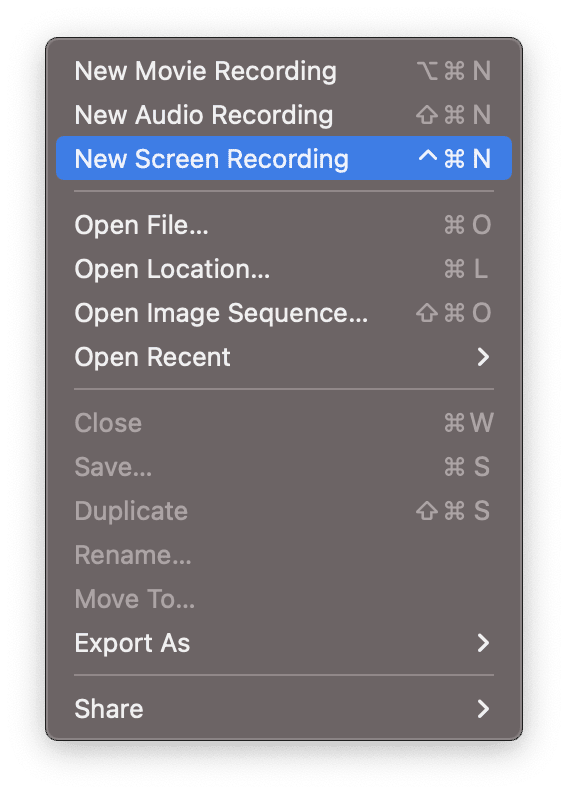The height and width of the screenshot is (794, 568).
Task: Start a New Movie Recording
Action: 283,70
